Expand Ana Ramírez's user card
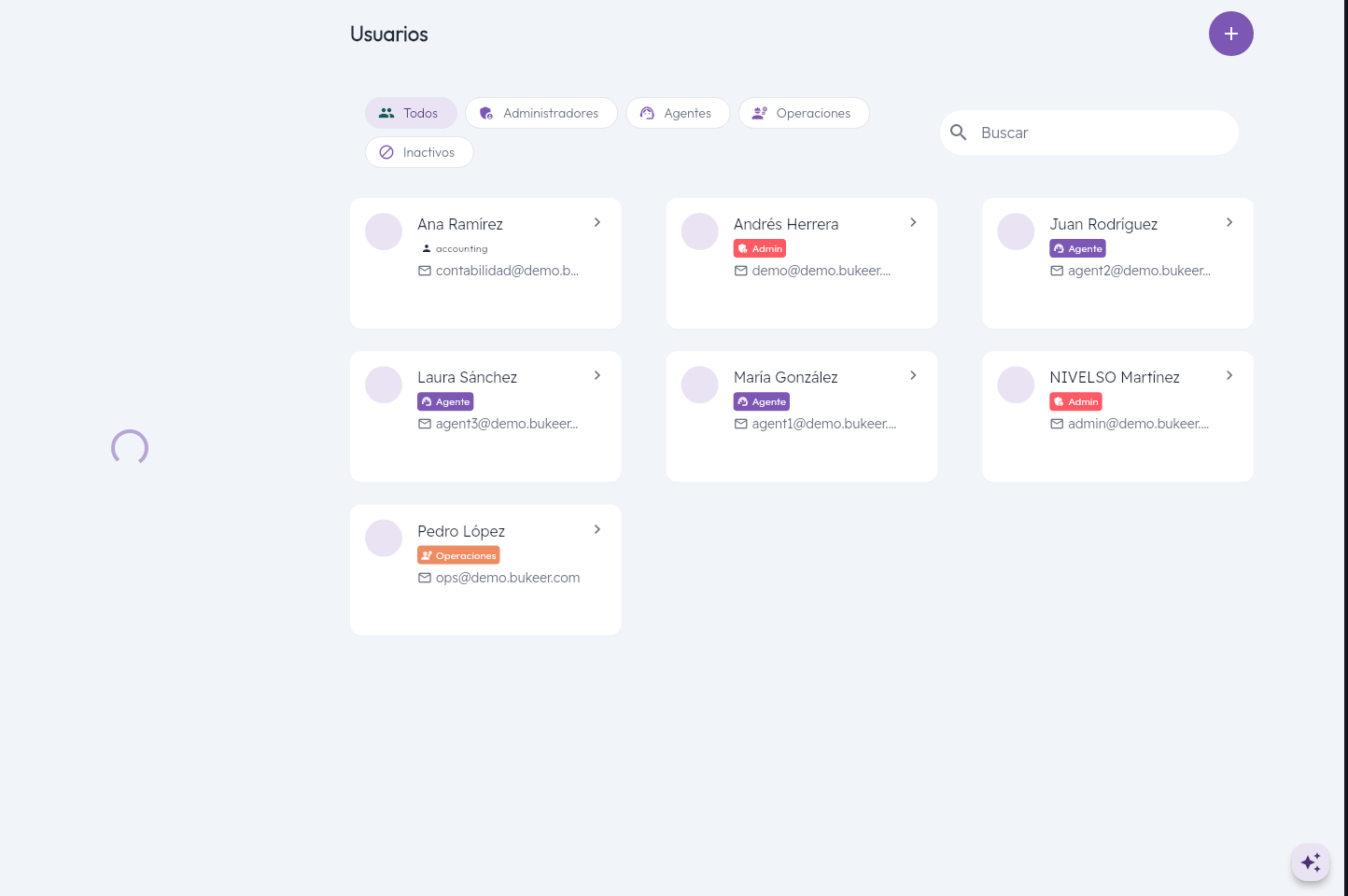This screenshot has width=1348, height=896. [x=597, y=222]
